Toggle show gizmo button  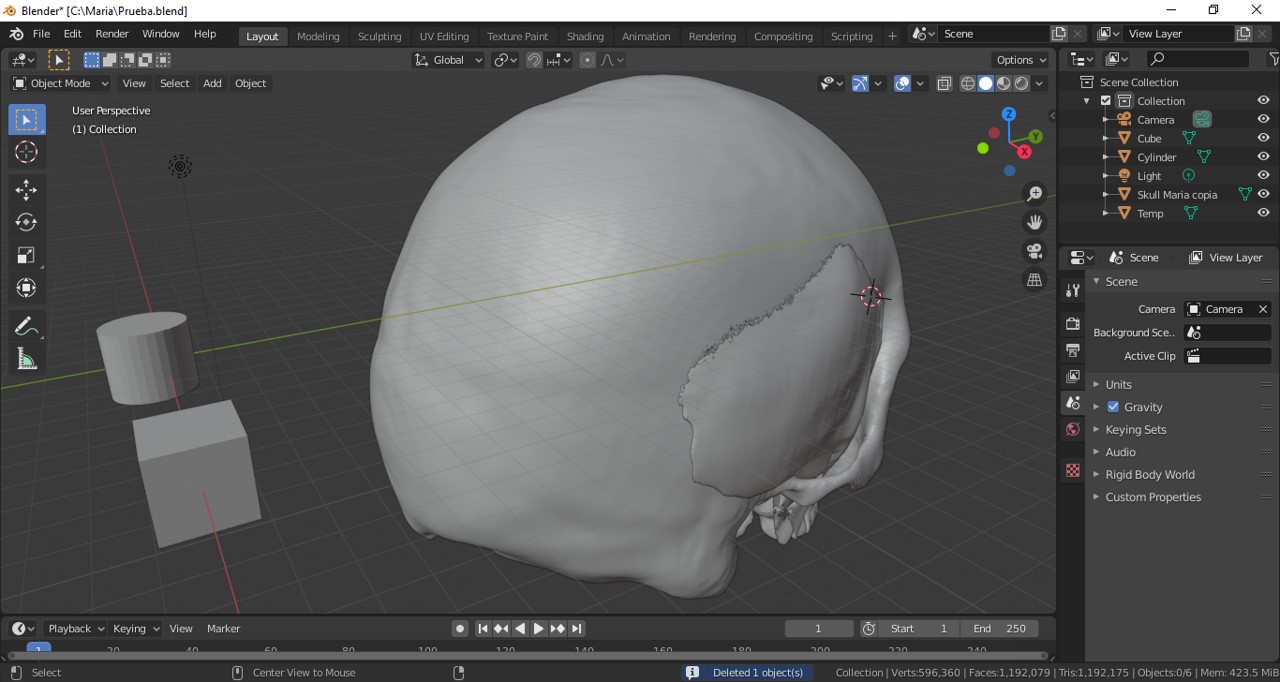[x=860, y=83]
